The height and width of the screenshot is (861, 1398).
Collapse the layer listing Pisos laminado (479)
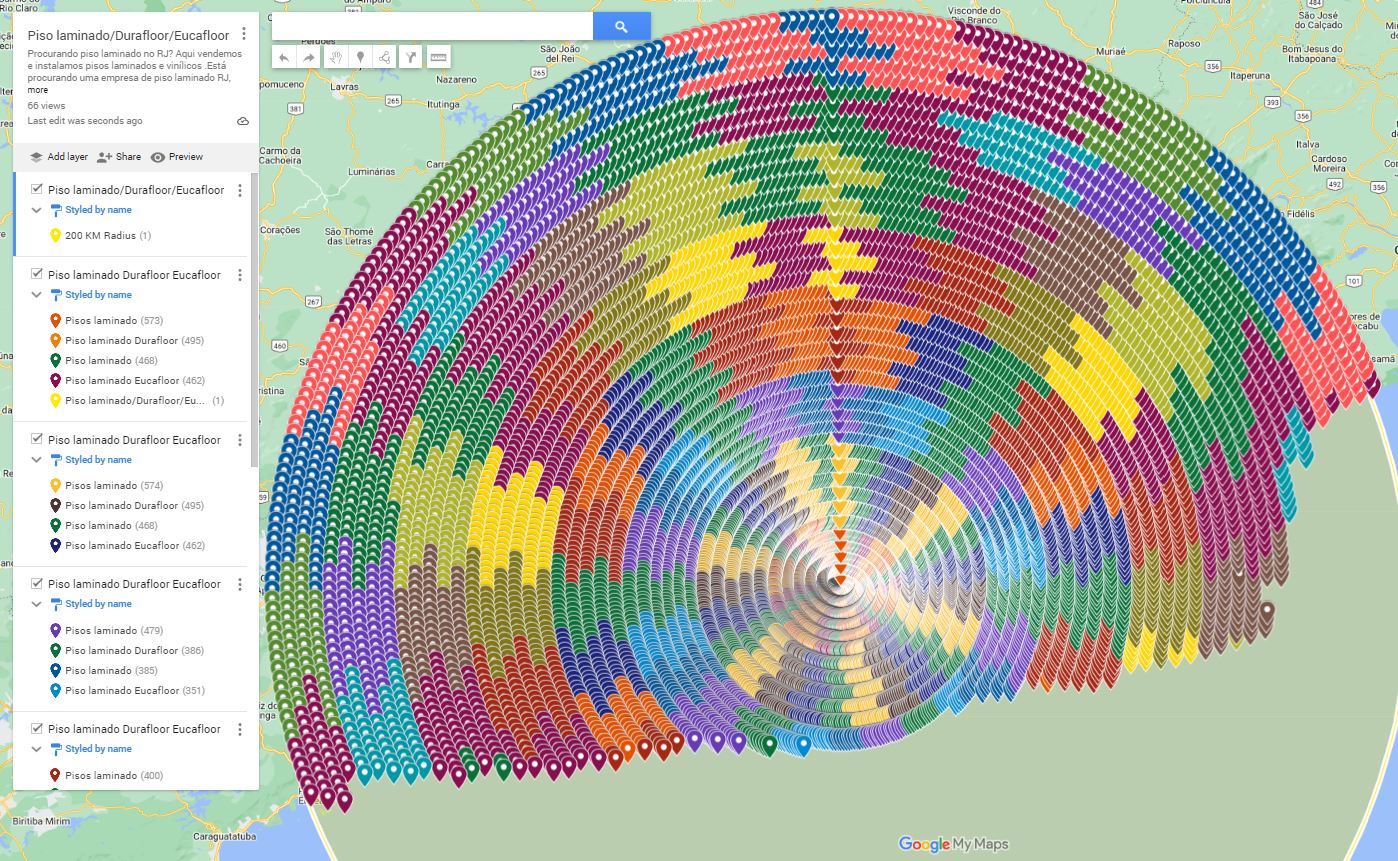point(37,604)
